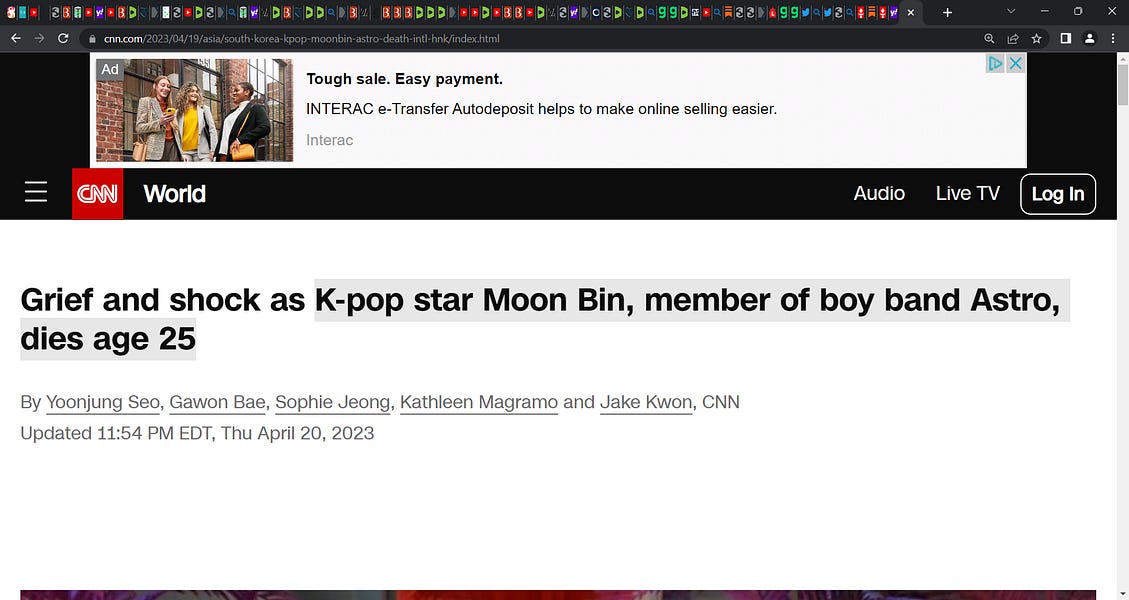Open the share this page icon

[x=1012, y=38]
